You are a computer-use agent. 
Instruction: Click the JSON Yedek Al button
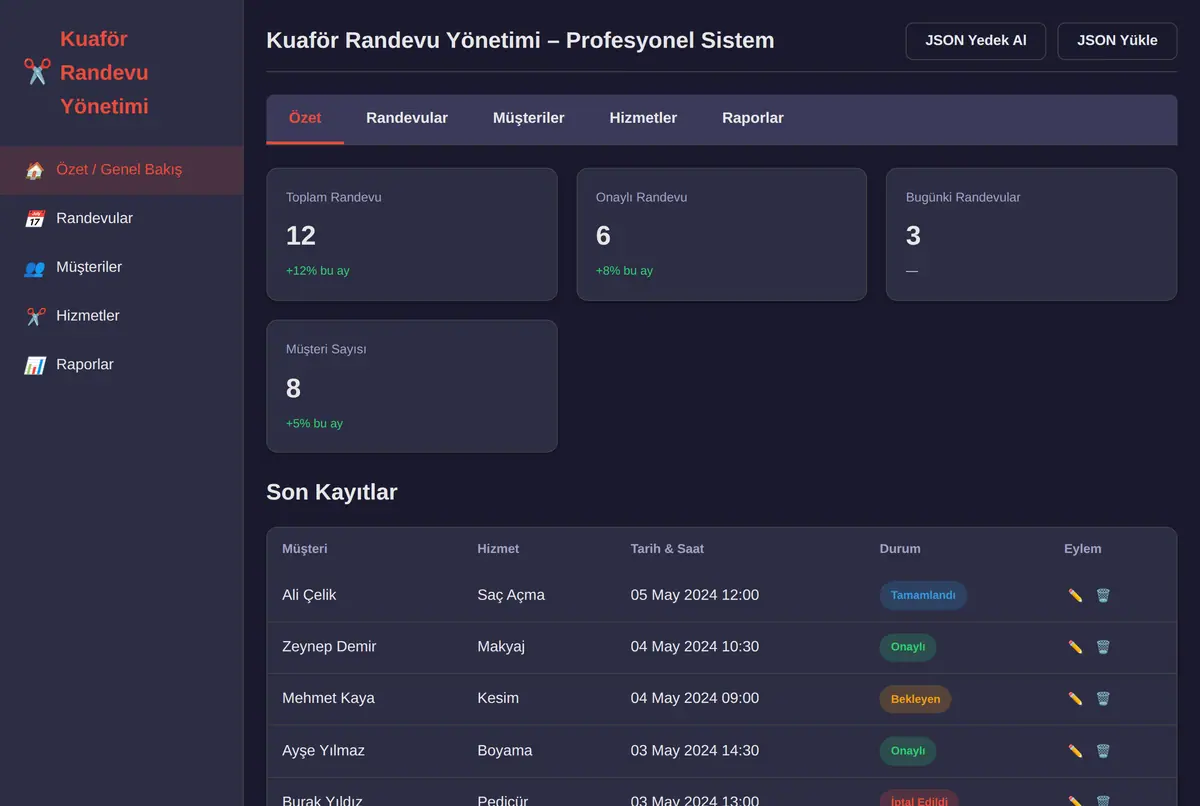coord(975,41)
